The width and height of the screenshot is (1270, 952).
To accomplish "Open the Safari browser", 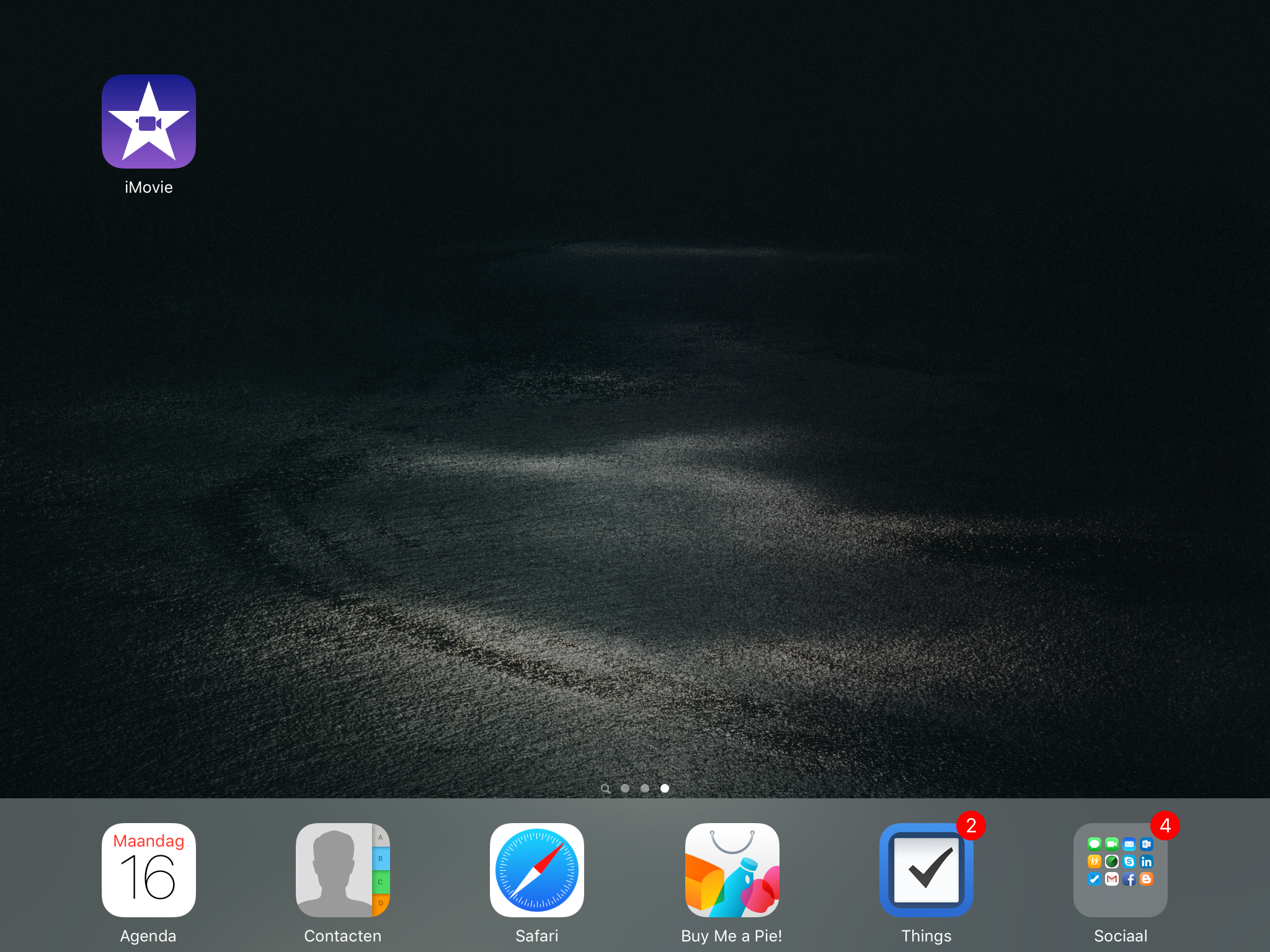I will click(536, 870).
